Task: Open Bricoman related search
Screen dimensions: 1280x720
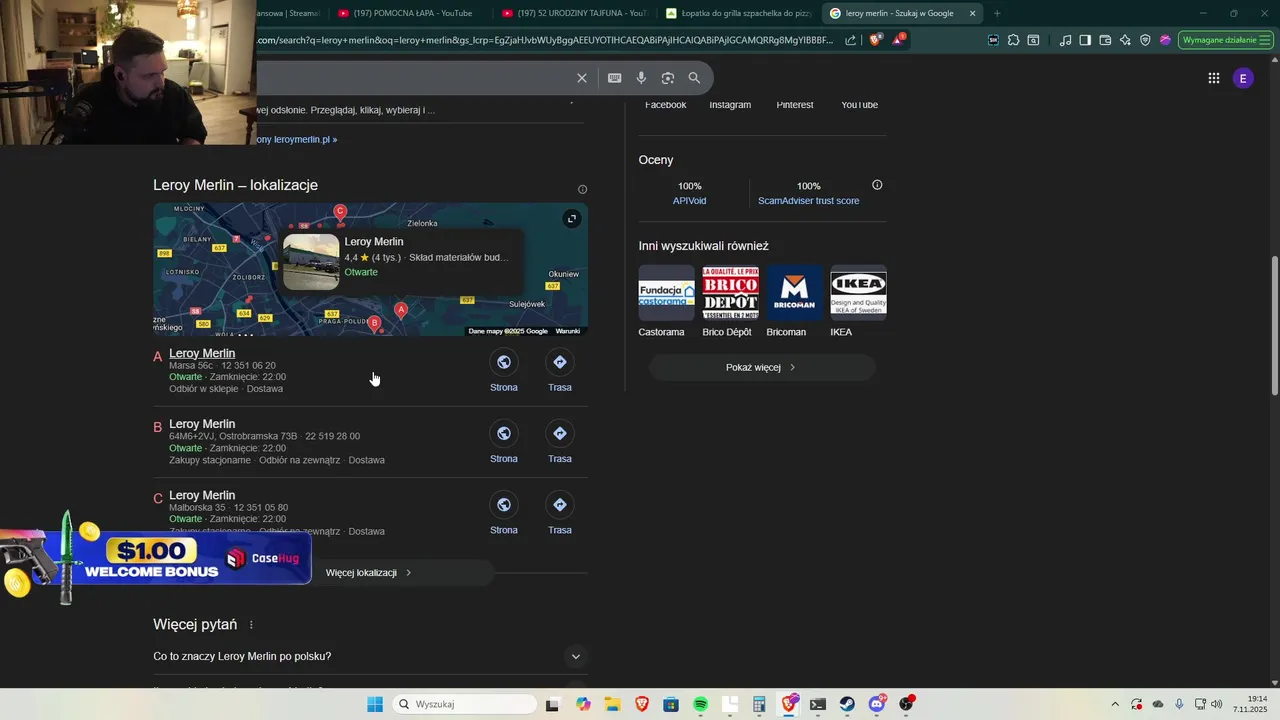Action: point(794,301)
